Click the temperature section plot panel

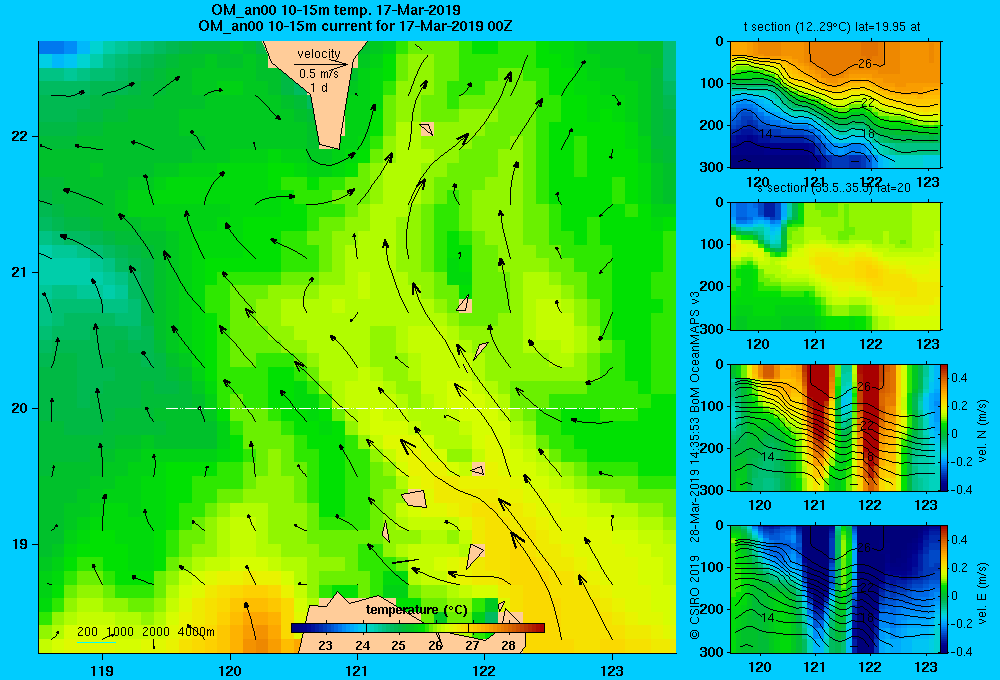coord(835,105)
